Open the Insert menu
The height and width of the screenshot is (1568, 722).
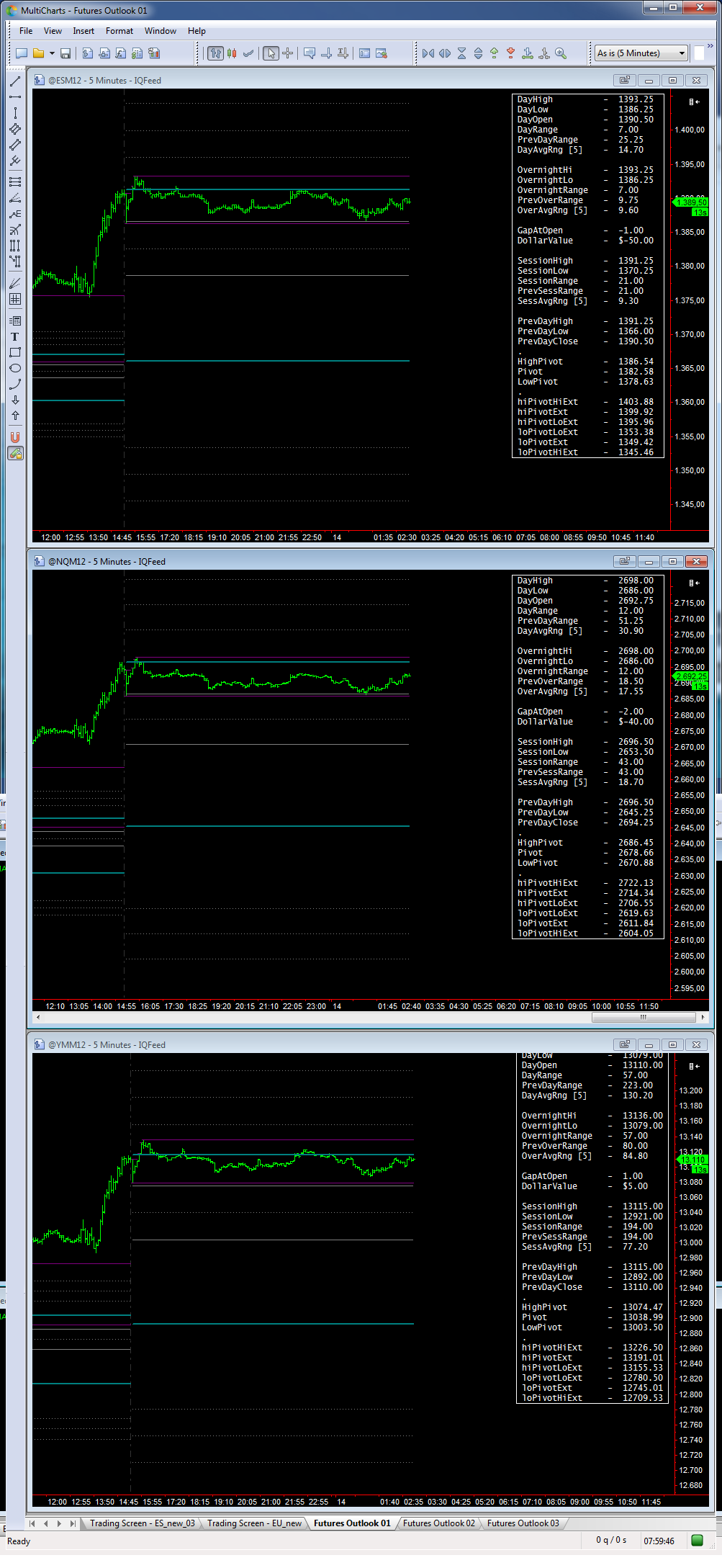coord(84,31)
